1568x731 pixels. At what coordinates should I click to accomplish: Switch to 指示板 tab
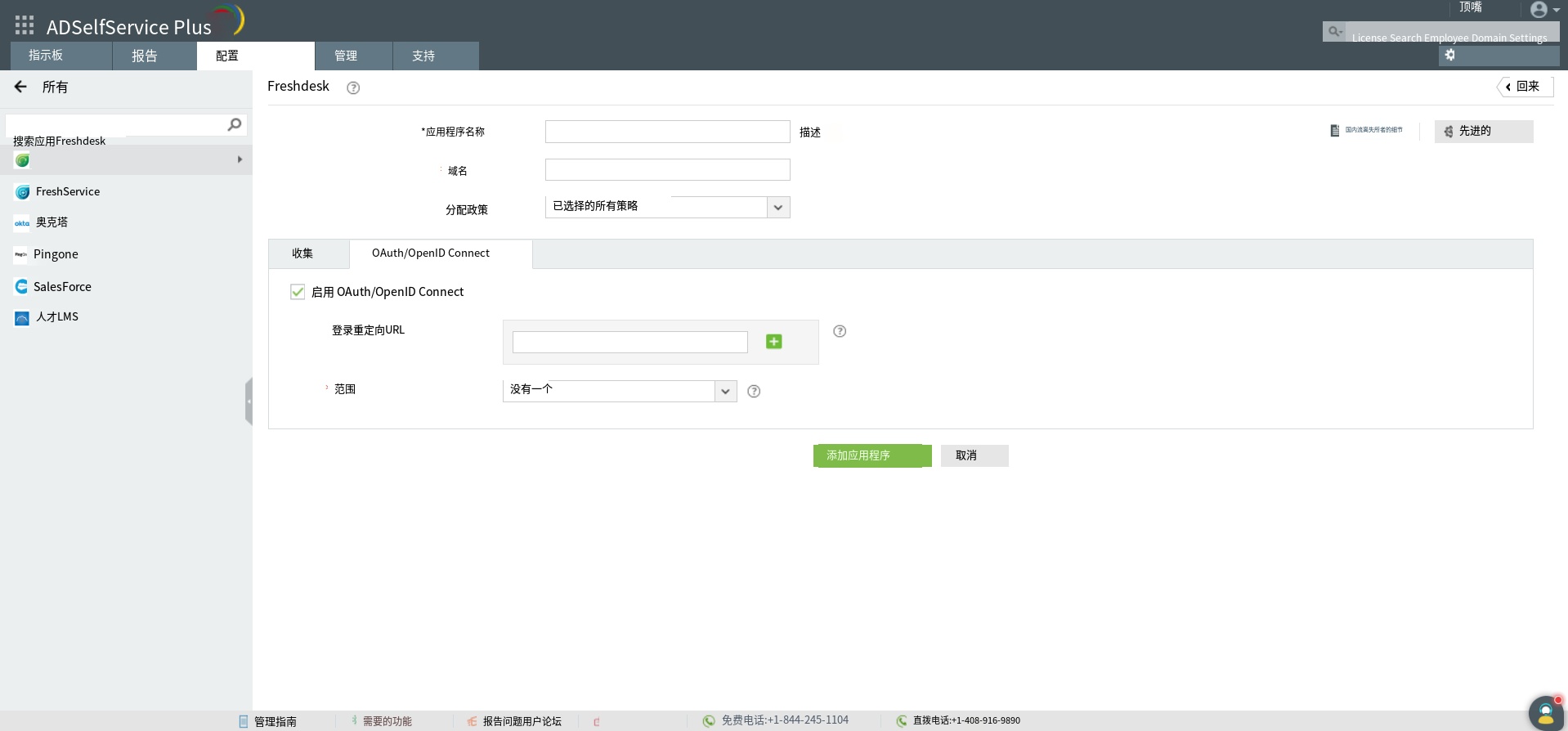[61, 56]
